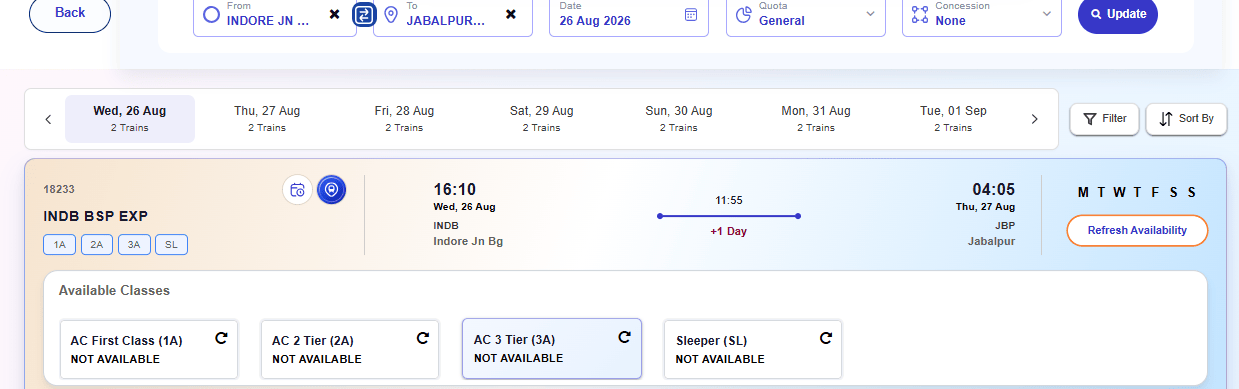Go Back to previous page
The width and height of the screenshot is (1239, 389).
[70, 13]
